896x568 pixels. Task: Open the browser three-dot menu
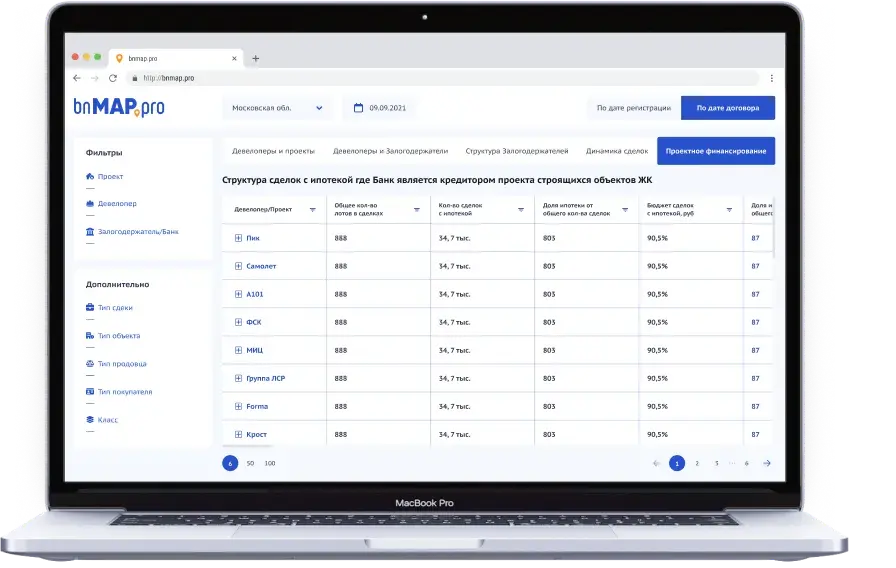tap(771, 78)
